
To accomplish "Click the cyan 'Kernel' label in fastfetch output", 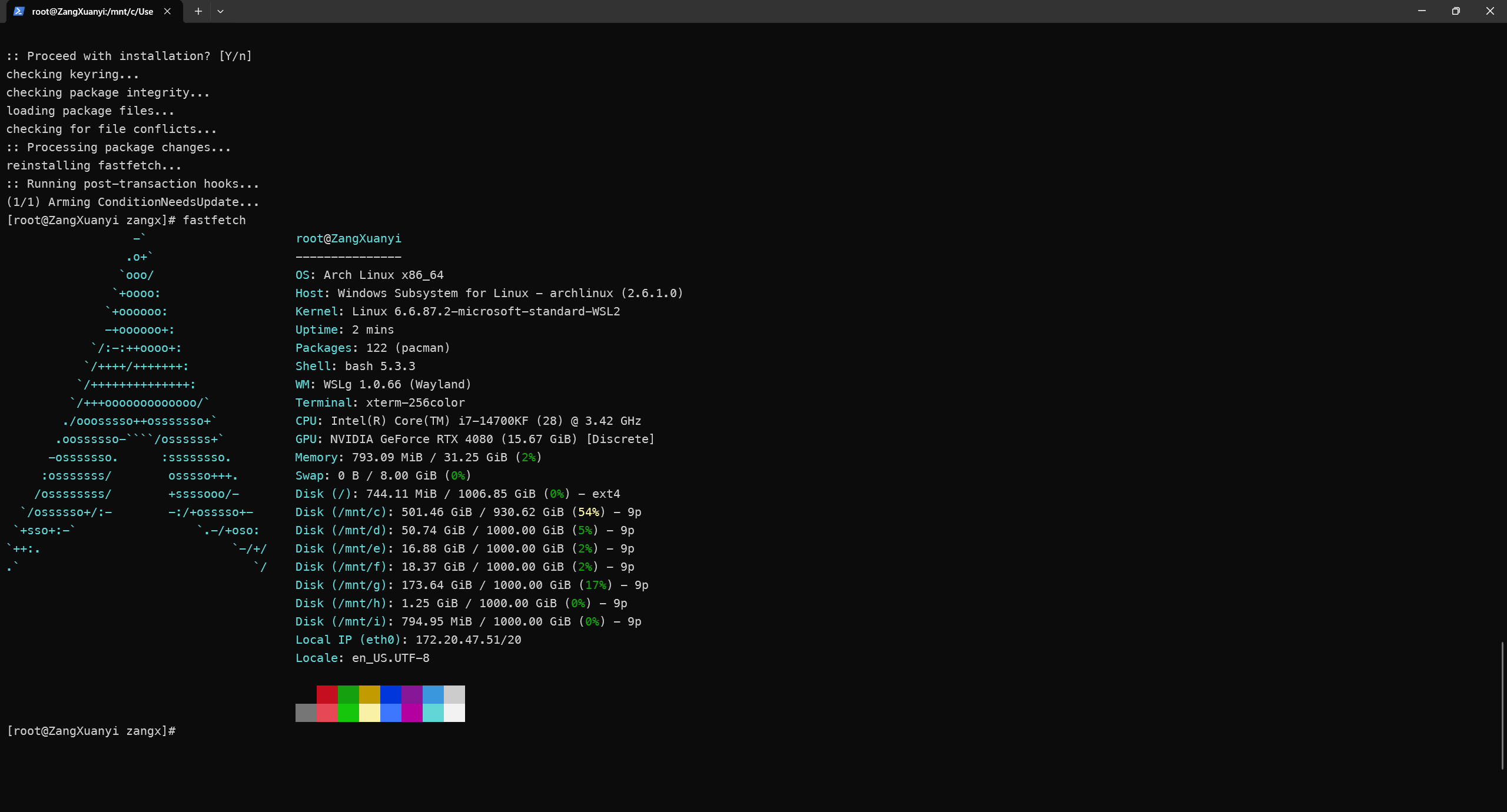I will pos(317,311).
